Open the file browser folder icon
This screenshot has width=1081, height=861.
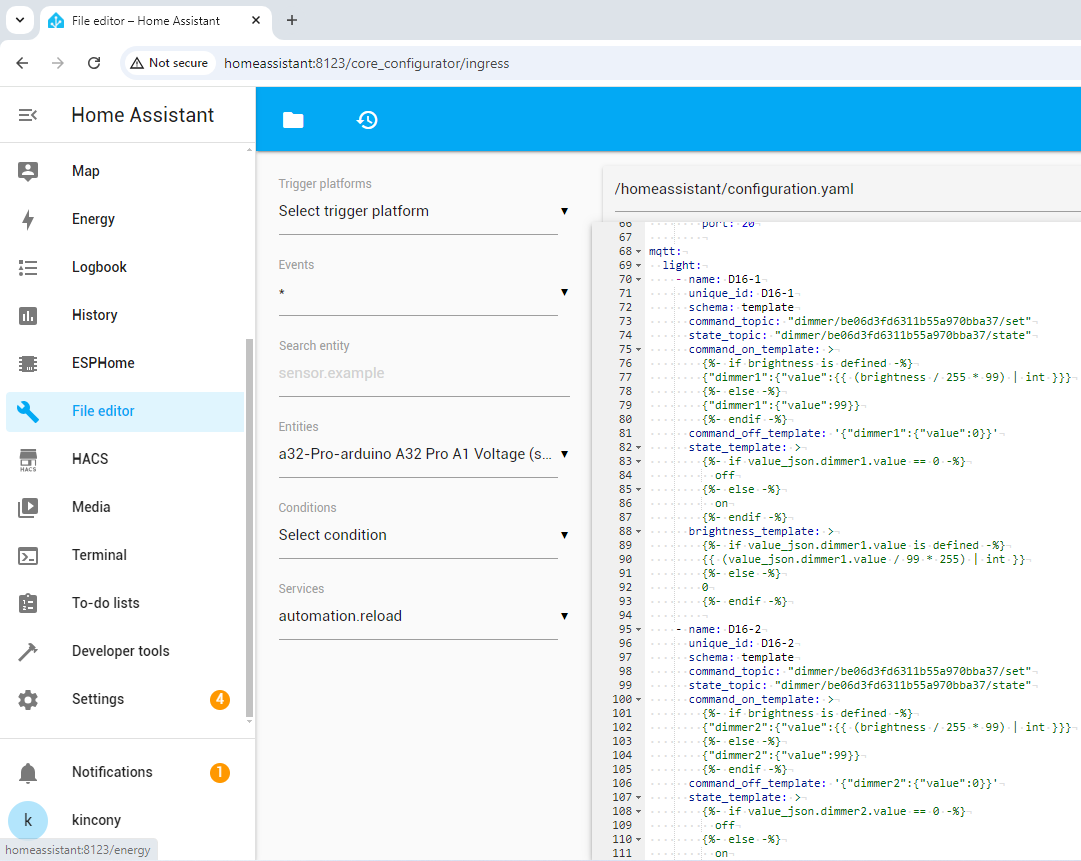click(x=293, y=120)
